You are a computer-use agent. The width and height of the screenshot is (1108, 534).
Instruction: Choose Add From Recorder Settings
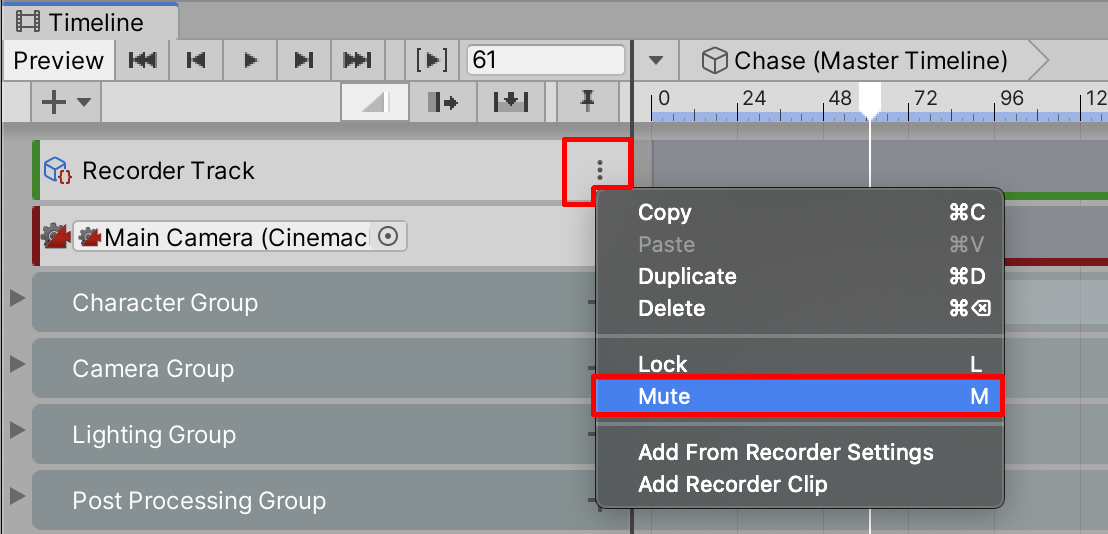(799, 452)
